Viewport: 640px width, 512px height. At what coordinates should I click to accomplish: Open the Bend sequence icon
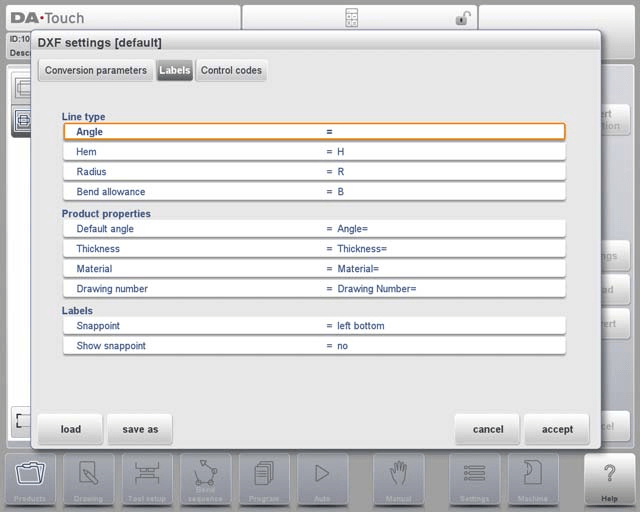point(205,480)
